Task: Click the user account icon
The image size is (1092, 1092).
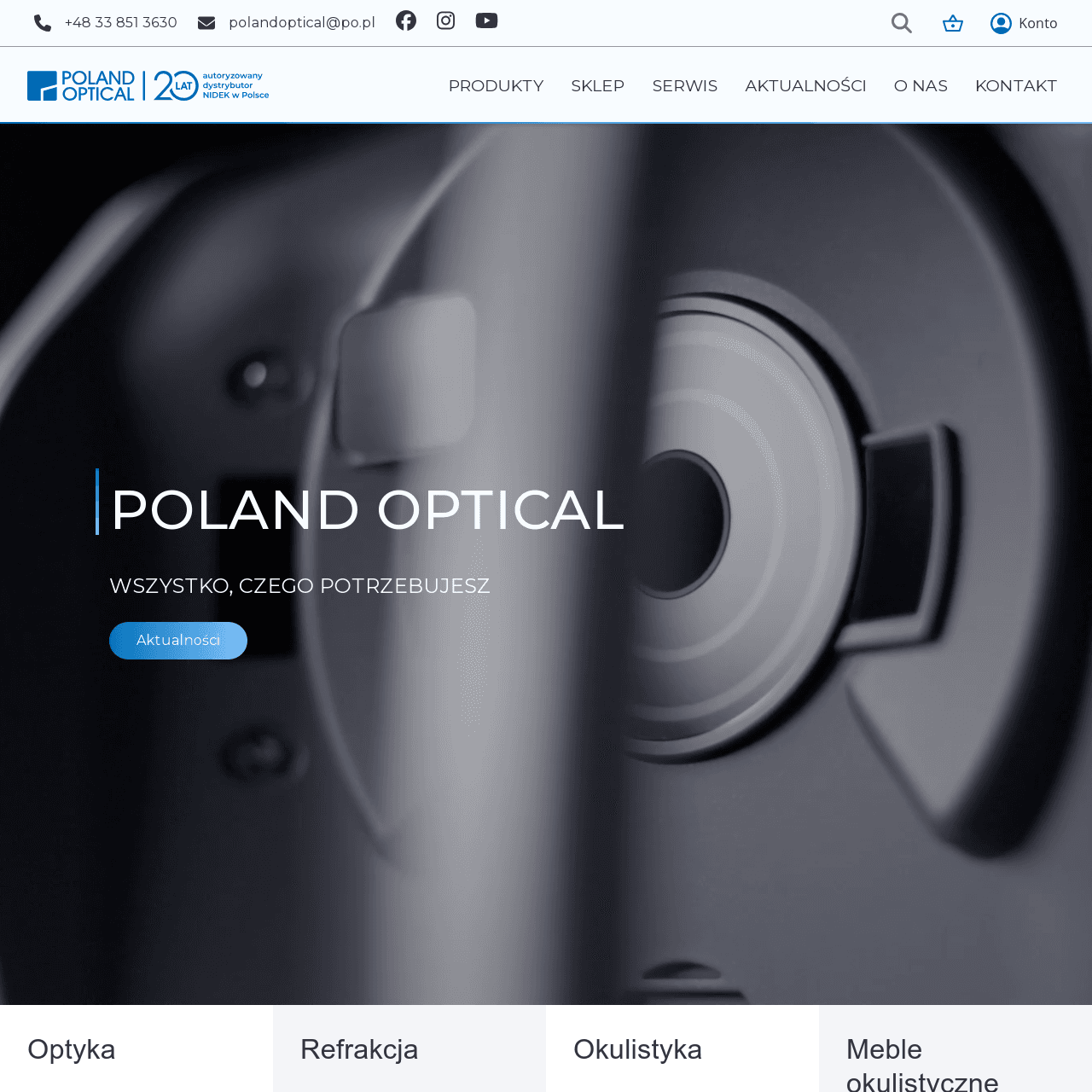Action: pos(1000,22)
